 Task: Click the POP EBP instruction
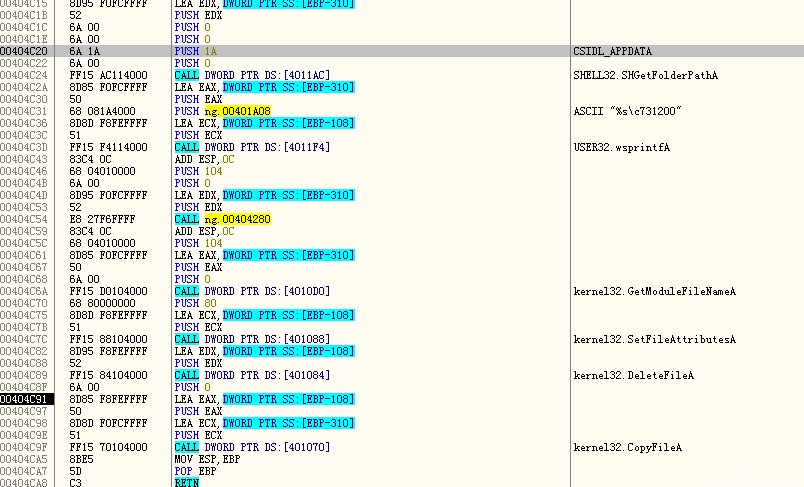pyautogui.click(x=193, y=471)
